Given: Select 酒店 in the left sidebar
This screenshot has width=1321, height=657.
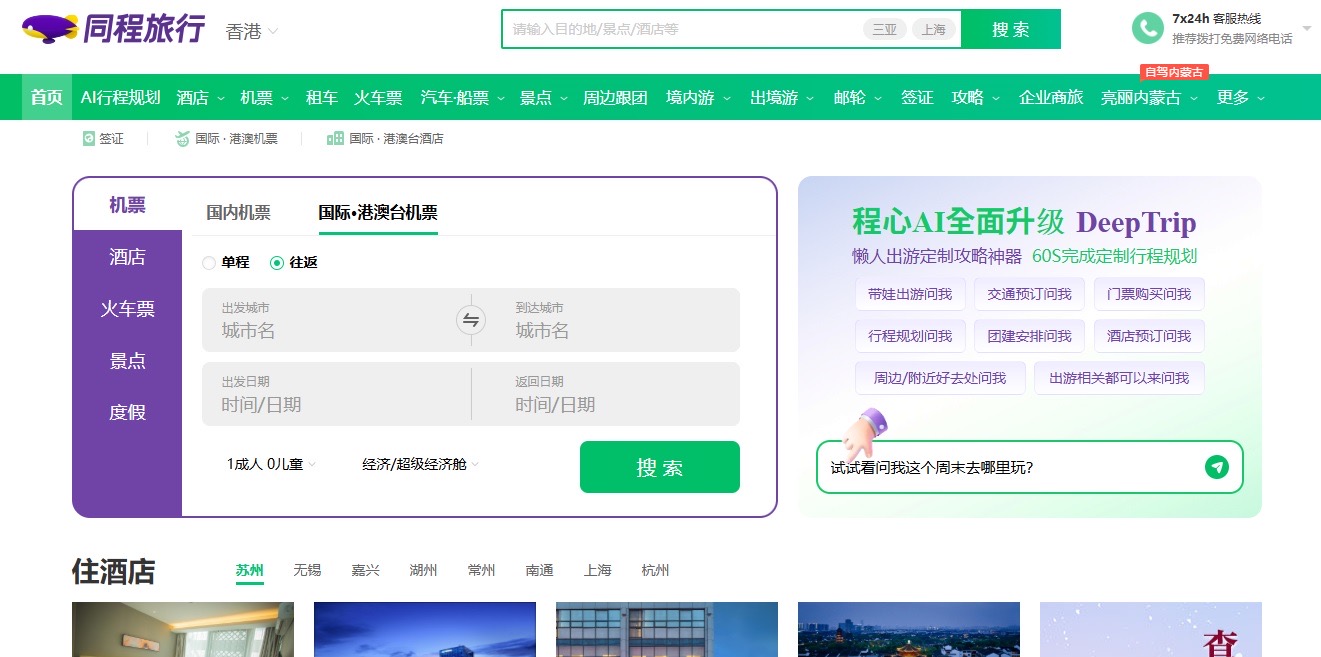Looking at the screenshot, I should coord(127,257).
